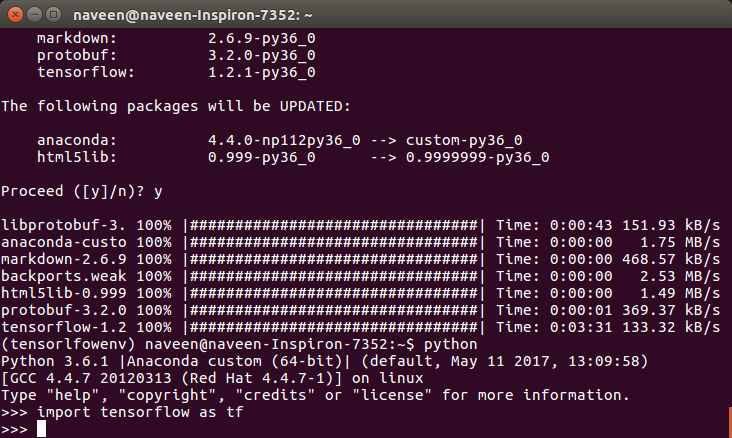Select the 'anaconda:' package name
The image size is (732, 438).
[x=77, y=140]
